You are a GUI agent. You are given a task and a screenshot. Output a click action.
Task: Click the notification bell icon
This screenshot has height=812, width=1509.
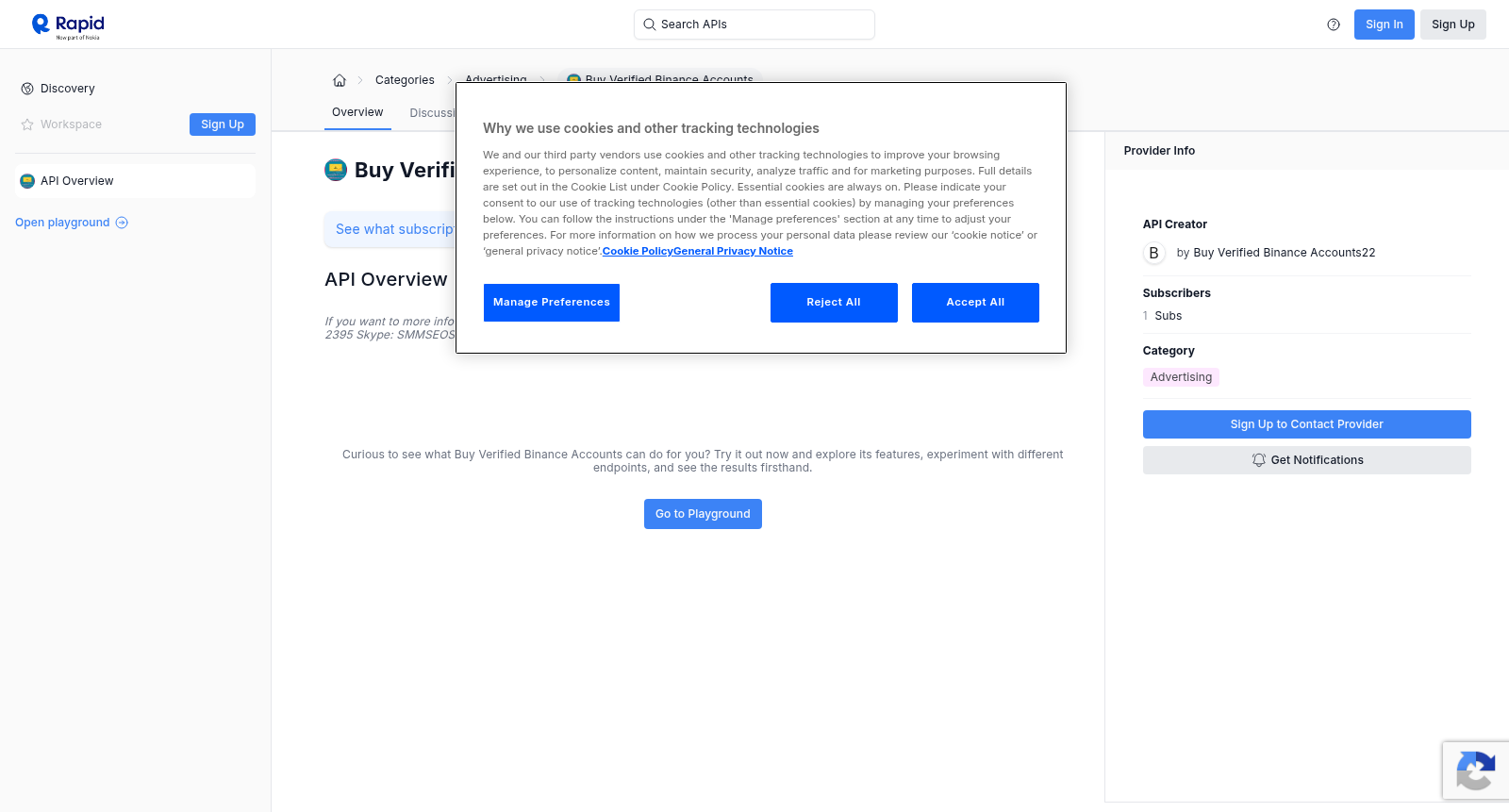[x=1259, y=460]
